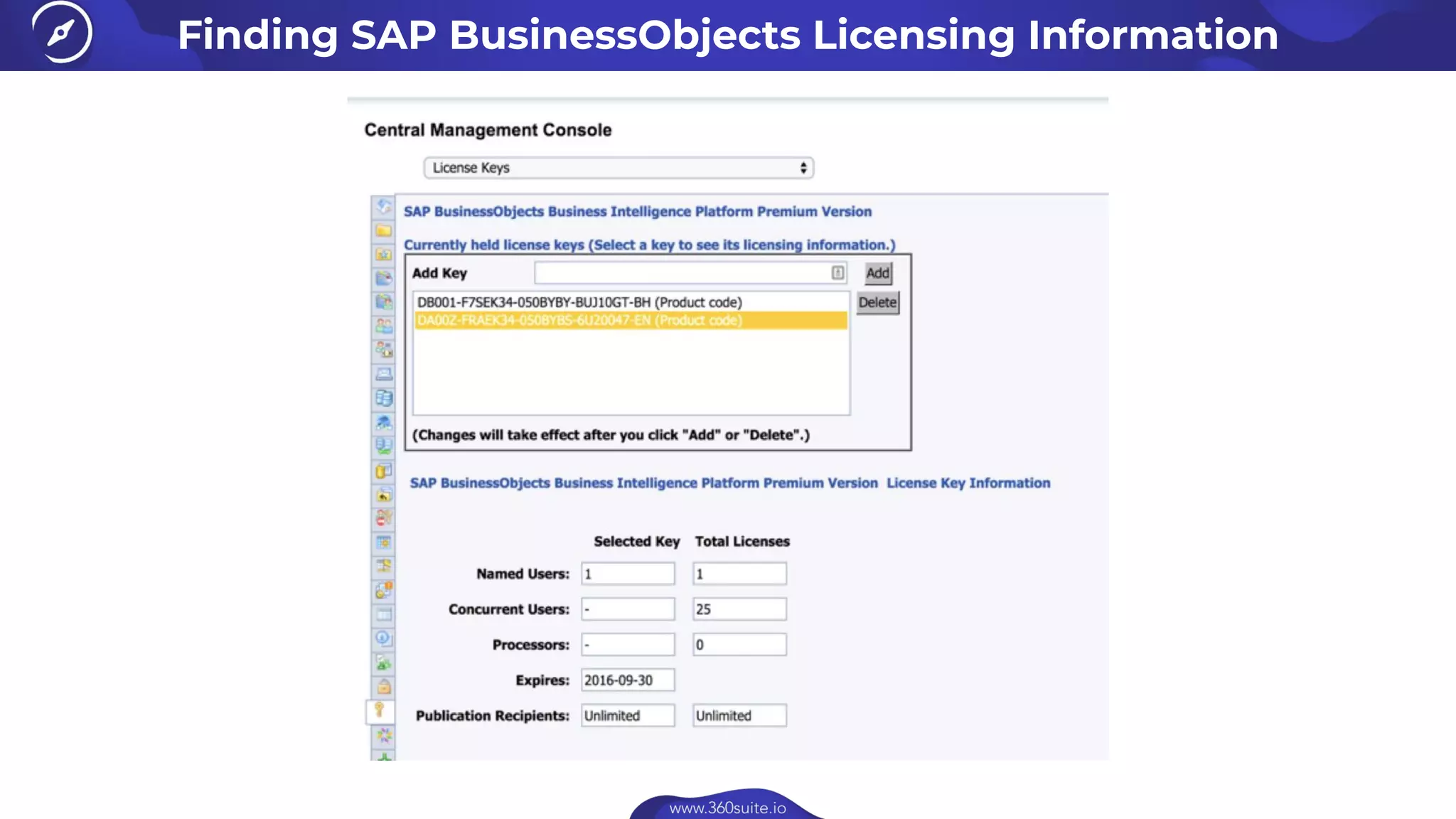Click Processors Selected Key field
Image resolution: width=1456 pixels, height=819 pixels.
point(628,645)
